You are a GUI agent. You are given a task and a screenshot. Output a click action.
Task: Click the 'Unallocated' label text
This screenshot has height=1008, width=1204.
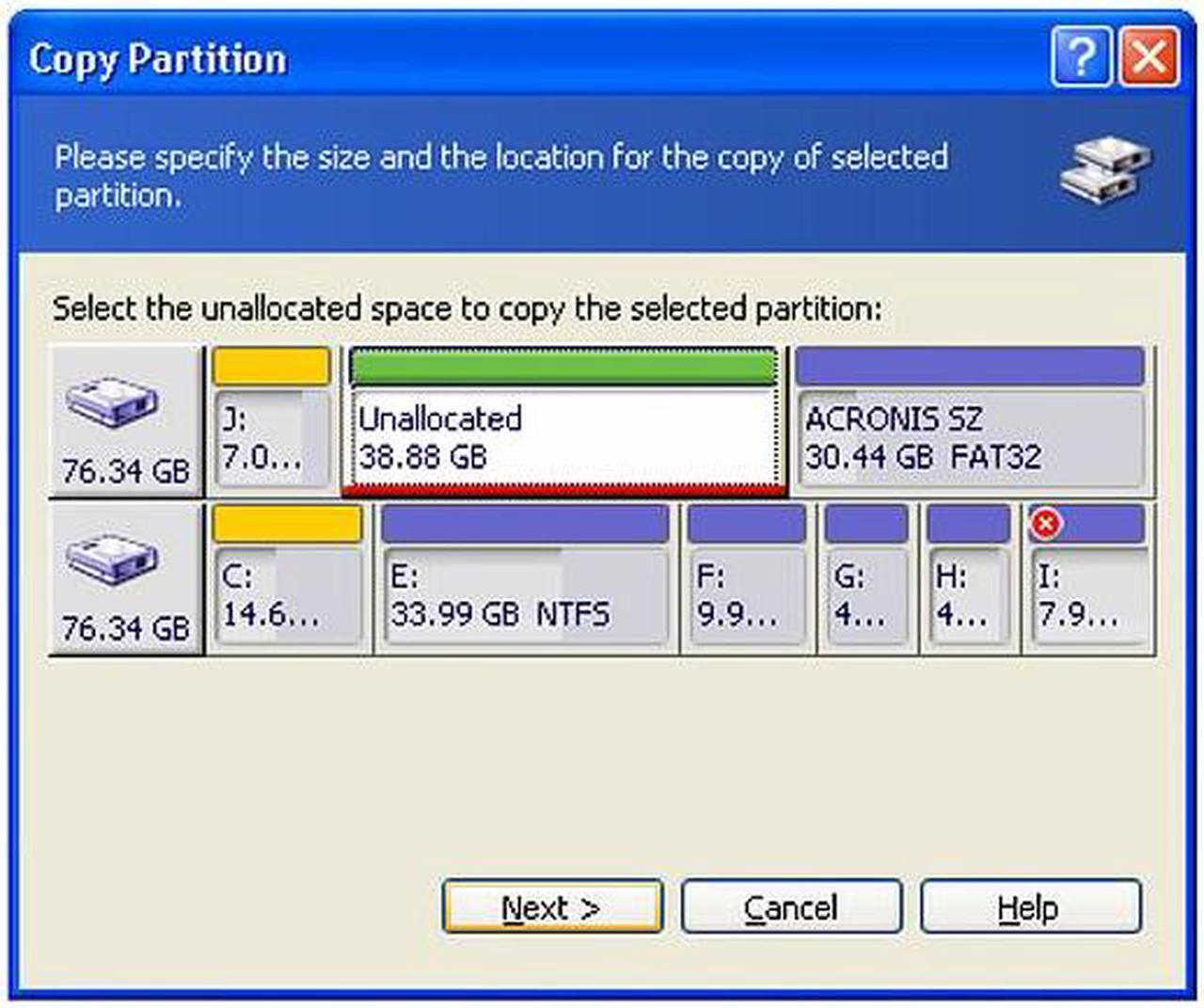coord(440,418)
